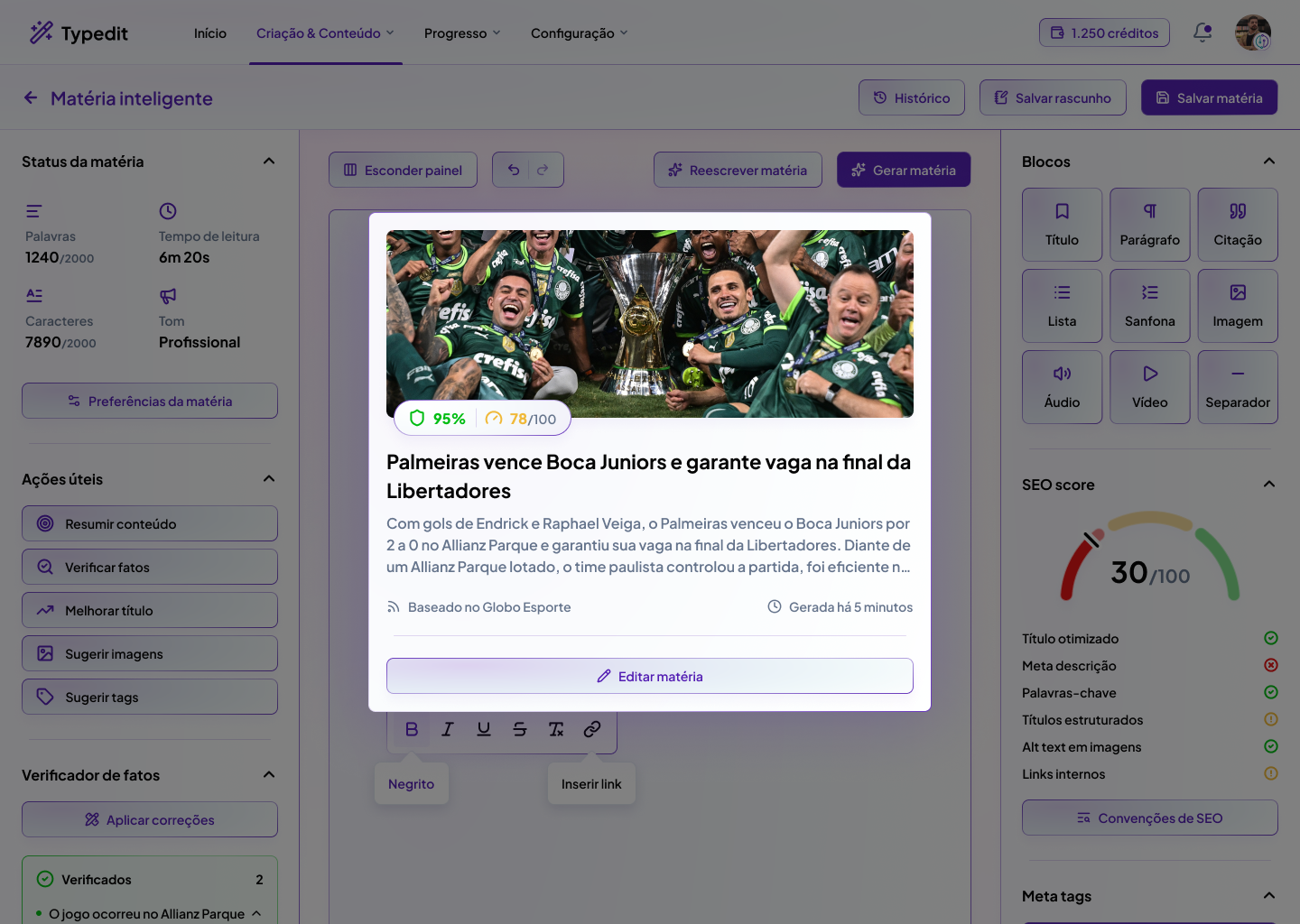Screen dimensions: 1300x924
Task: Add a Título block
Action: click(x=1062, y=225)
